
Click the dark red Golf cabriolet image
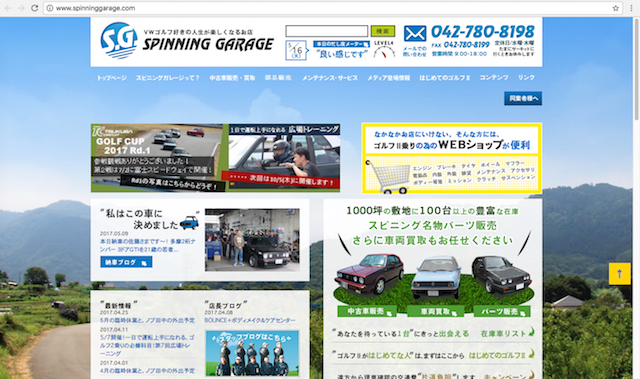pyautogui.click(x=369, y=273)
